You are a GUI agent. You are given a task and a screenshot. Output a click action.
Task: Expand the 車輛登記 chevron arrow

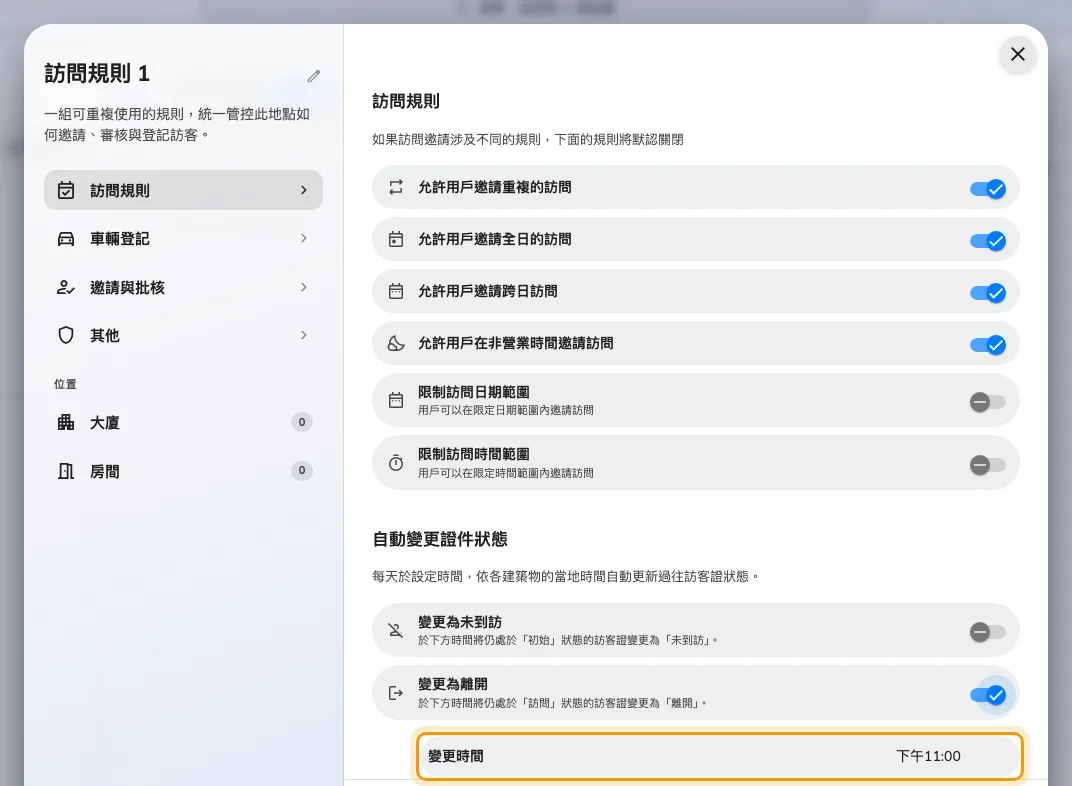tap(304, 238)
